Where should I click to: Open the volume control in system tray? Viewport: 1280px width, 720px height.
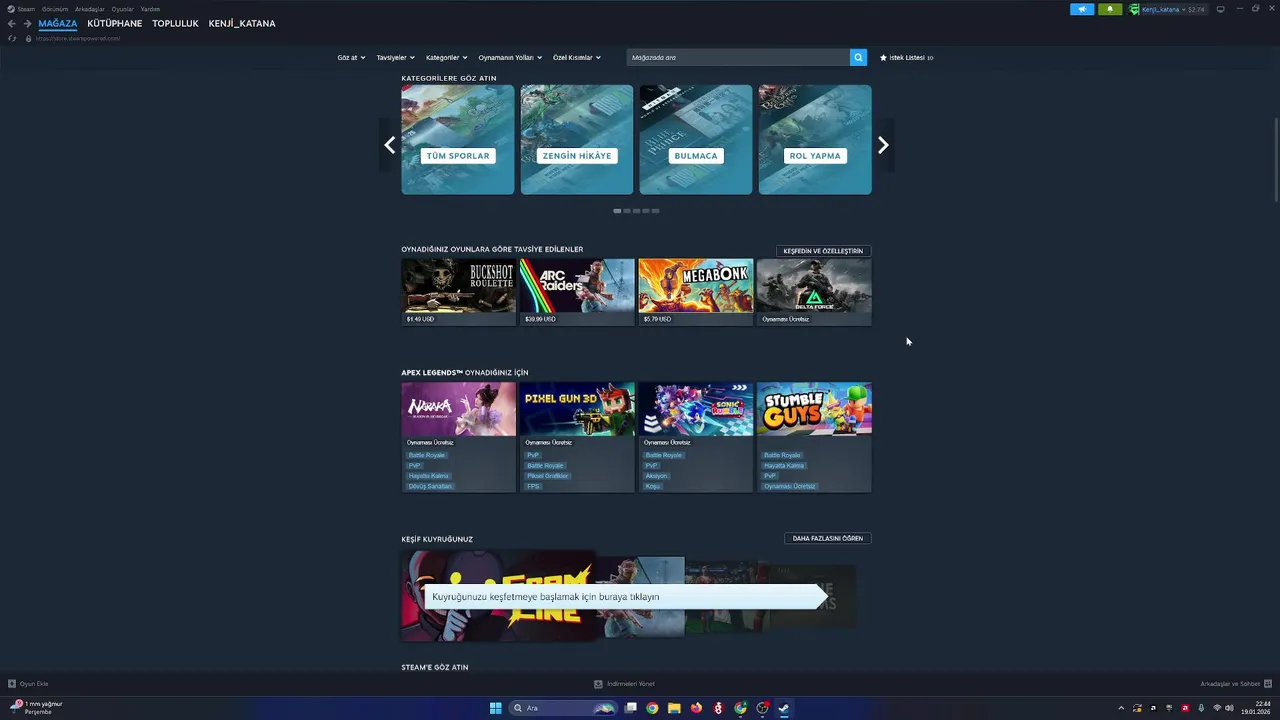click(1229, 708)
